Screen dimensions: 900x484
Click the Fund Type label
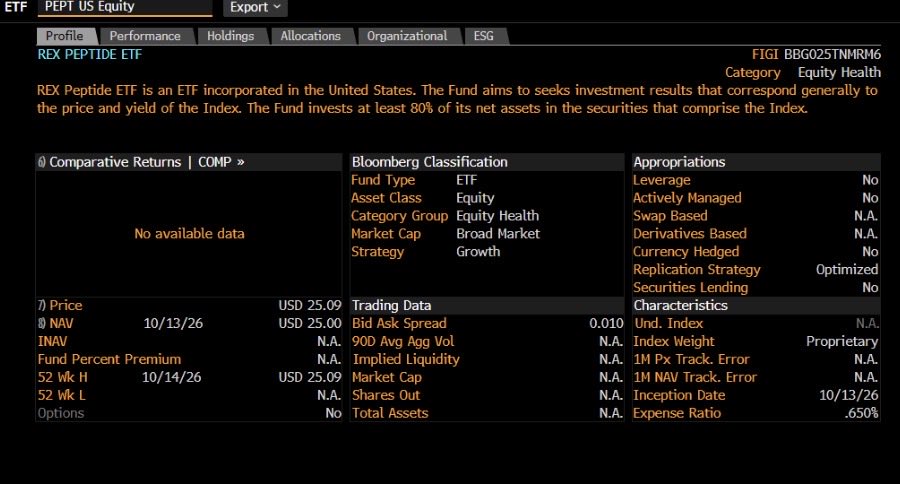(x=383, y=180)
